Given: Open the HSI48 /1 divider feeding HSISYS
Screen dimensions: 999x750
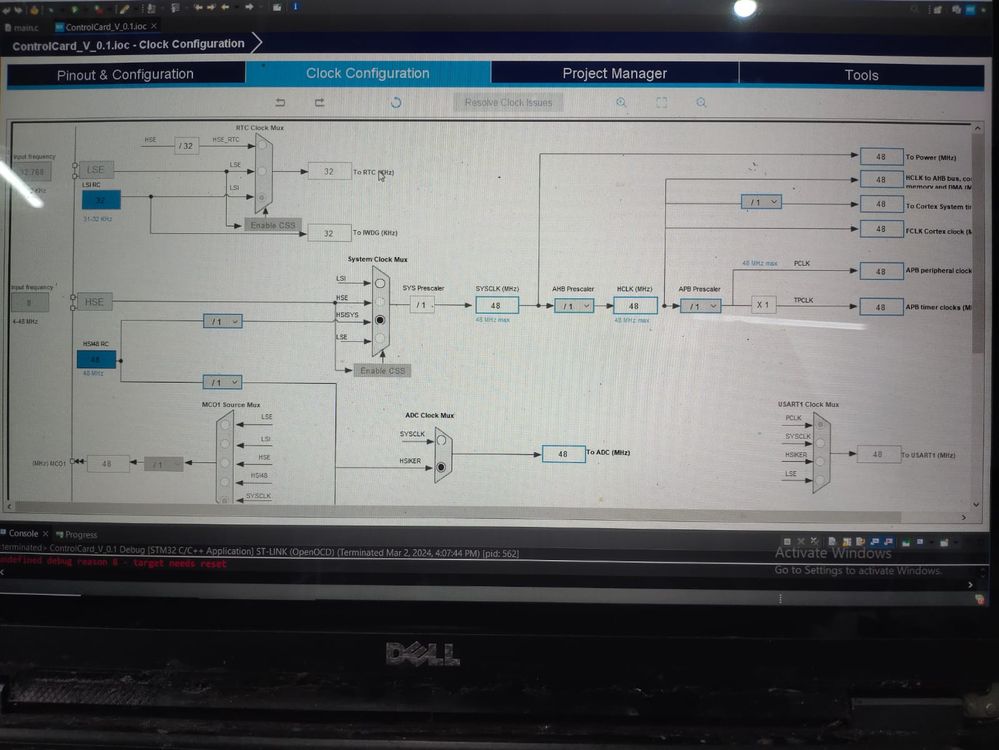Looking at the screenshot, I should [223, 321].
